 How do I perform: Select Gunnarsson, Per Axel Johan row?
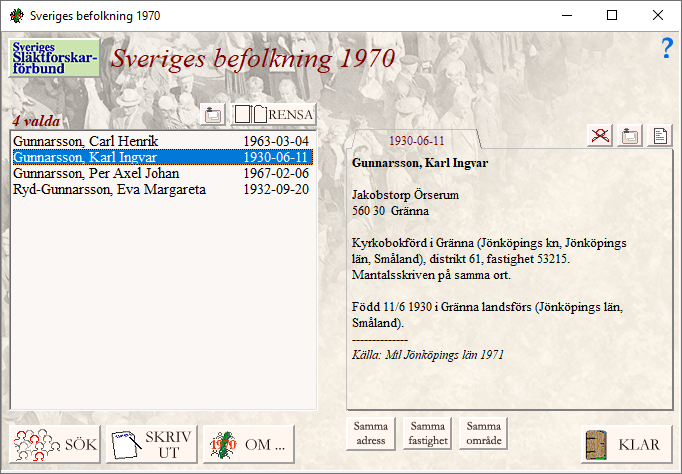[x=161, y=173]
